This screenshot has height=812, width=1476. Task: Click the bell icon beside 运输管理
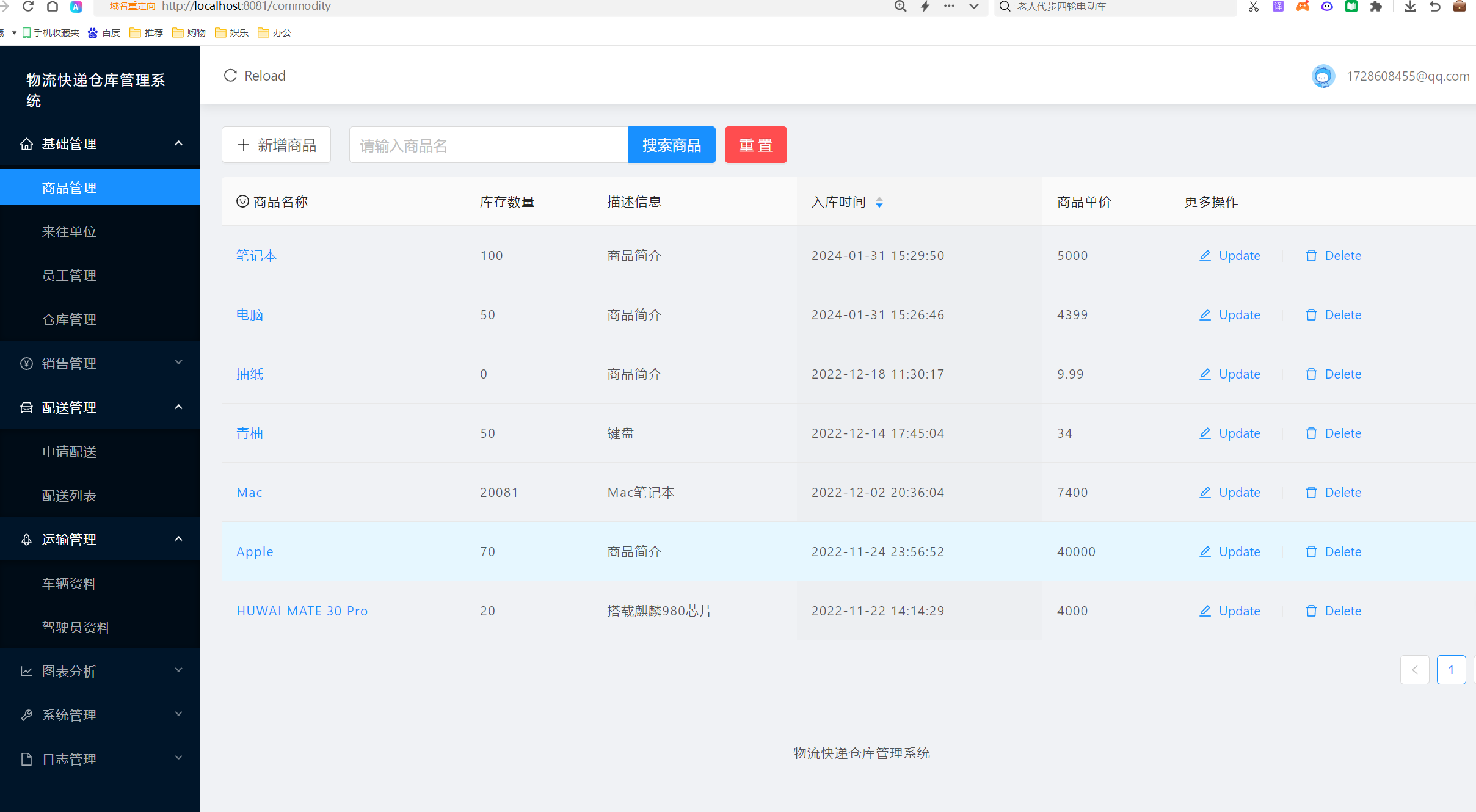click(x=26, y=539)
